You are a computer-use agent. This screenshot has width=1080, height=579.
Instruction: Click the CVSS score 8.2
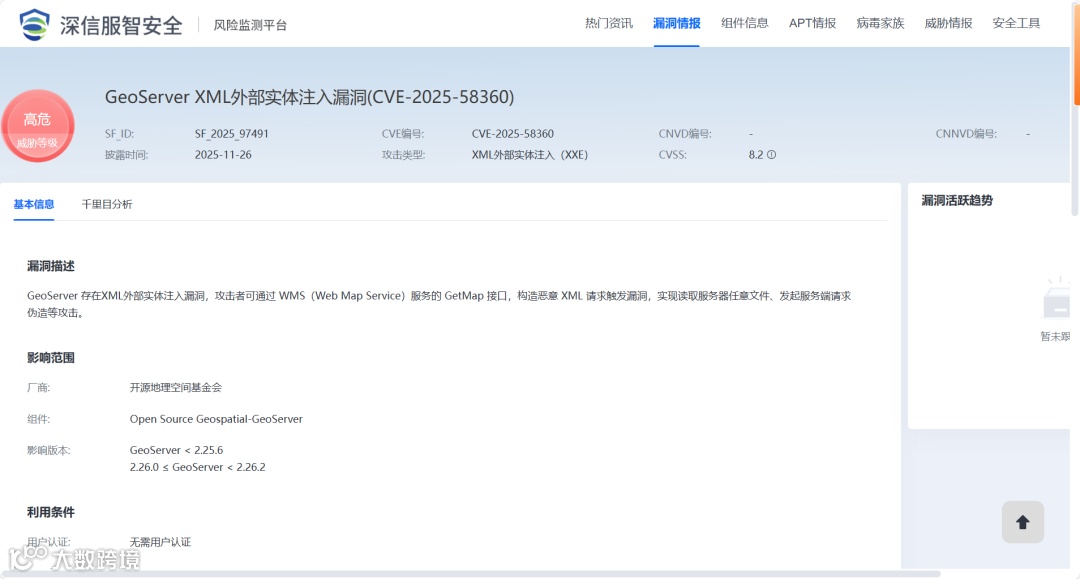point(756,155)
